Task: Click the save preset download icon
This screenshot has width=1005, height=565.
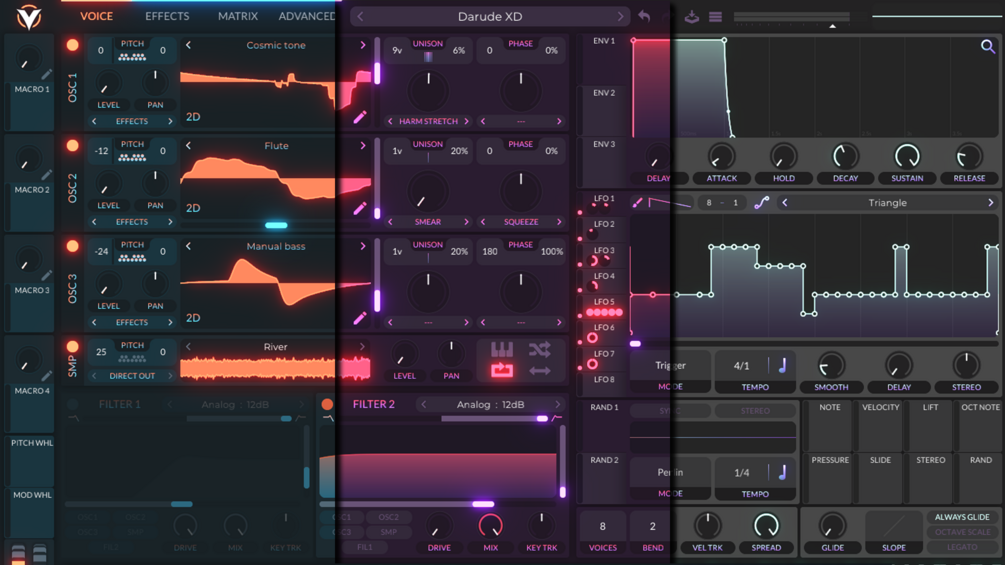Action: [x=692, y=17]
